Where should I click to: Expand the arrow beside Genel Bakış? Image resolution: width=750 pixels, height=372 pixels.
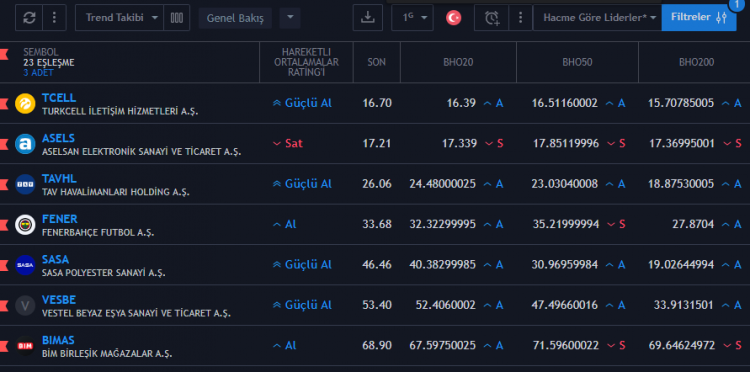[x=290, y=18]
